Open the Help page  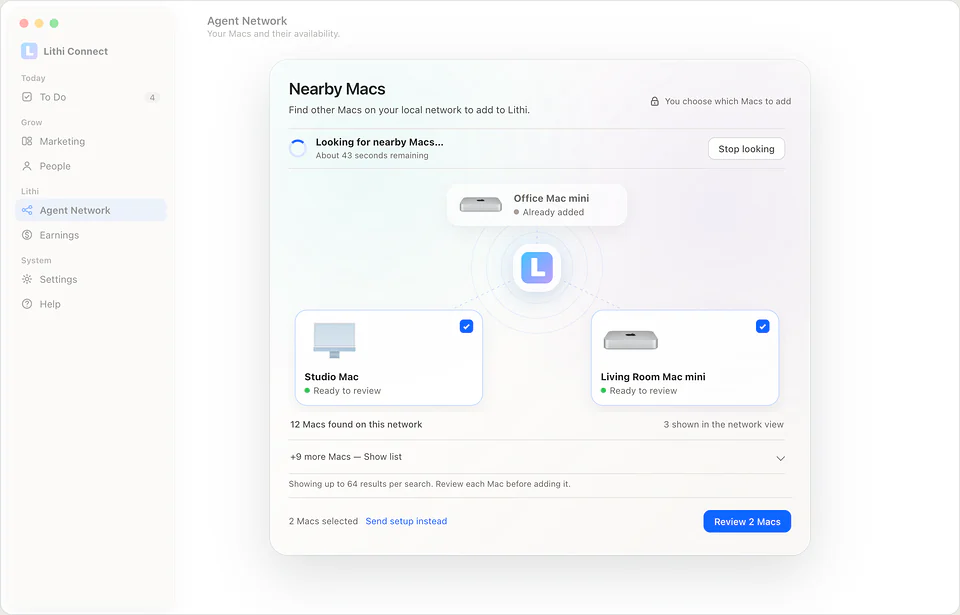click(x=91, y=304)
